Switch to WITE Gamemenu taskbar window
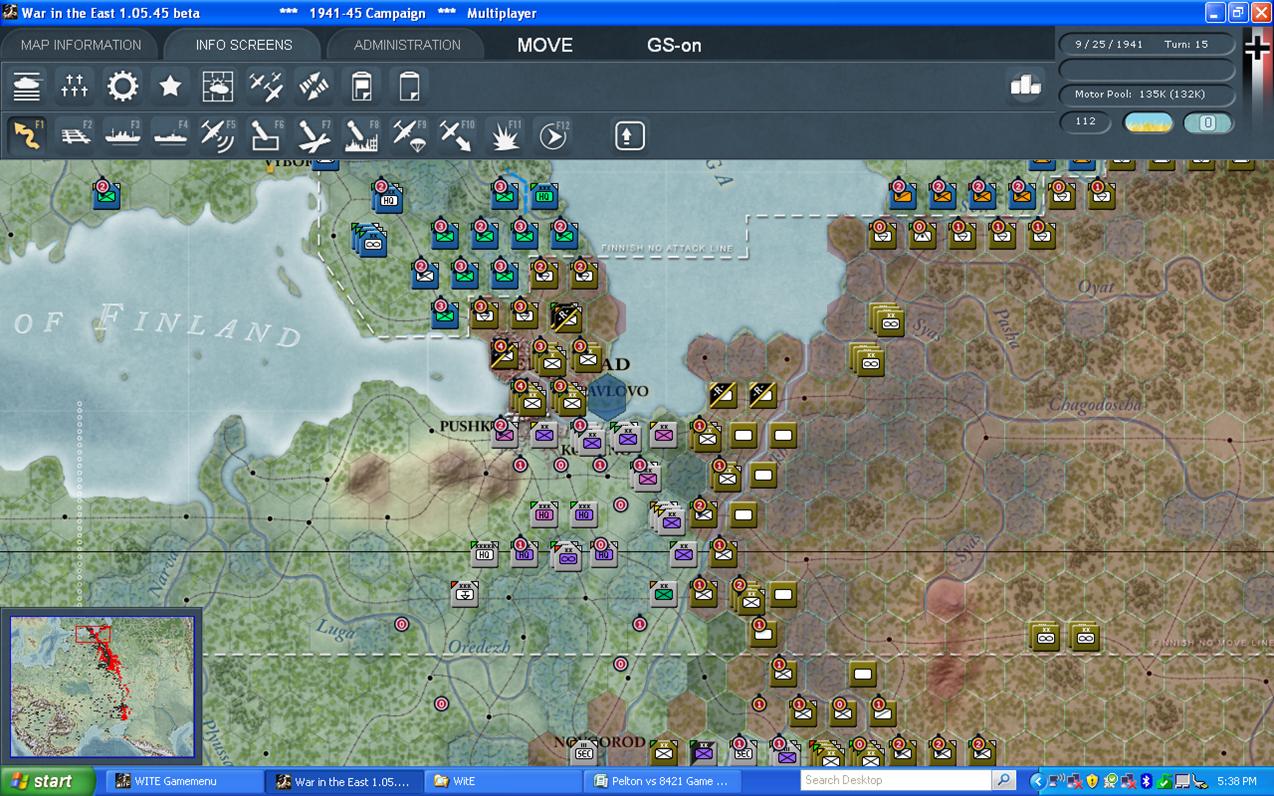Viewport: 1274px width, 796px height. [x=185, y=781]
